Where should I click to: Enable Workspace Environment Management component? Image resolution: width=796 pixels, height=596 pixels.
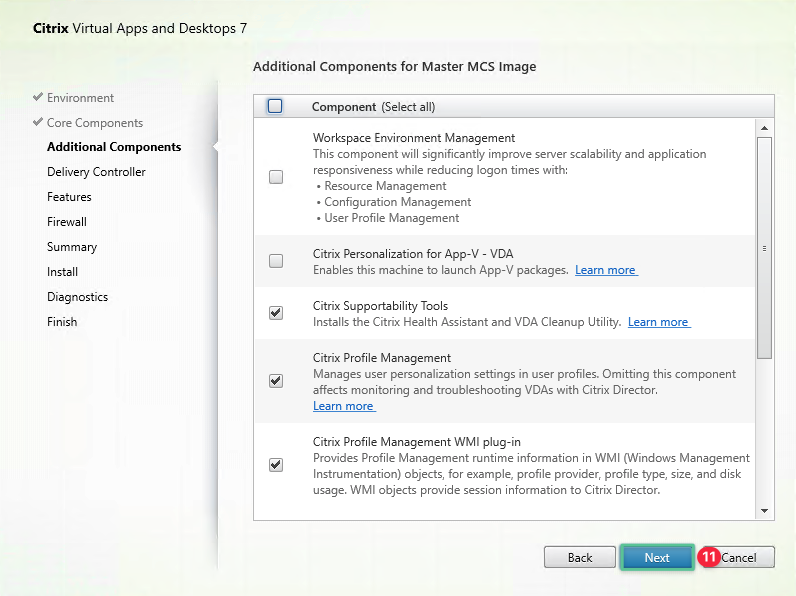click(276, 177)
